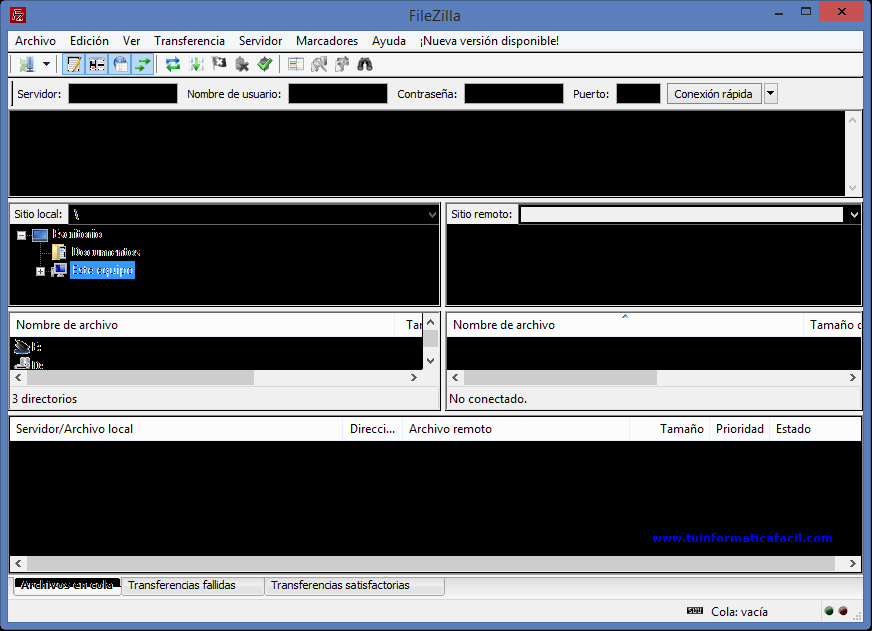Viewport: 872px width, 631px height.
Task: Disconnect from the current server icon
Action: (x=242, y=64)
